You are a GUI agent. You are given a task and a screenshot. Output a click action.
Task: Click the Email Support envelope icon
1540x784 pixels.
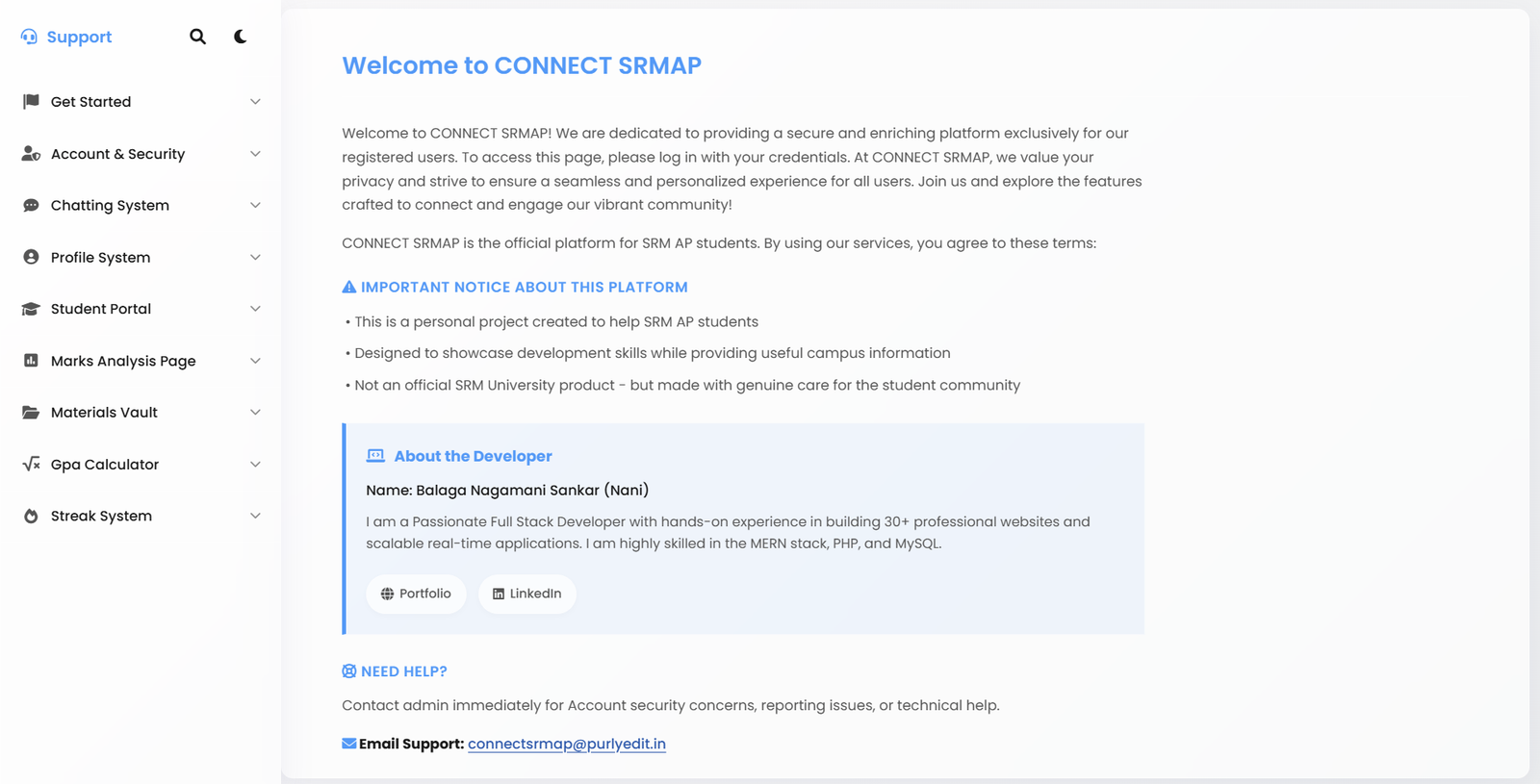(x=349, y=743)
